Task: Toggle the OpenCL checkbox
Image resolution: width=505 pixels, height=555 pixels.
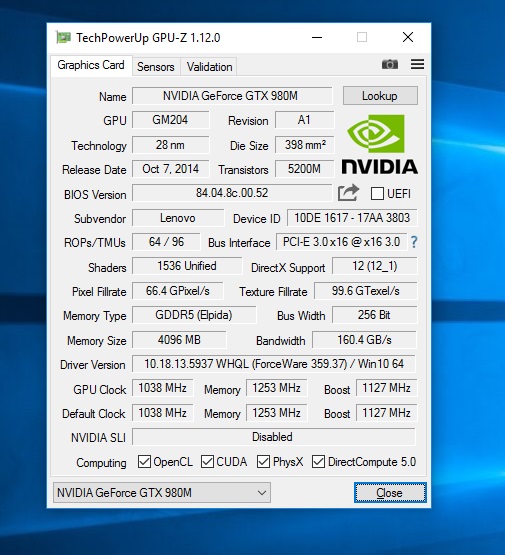Action: click(144, 462)
